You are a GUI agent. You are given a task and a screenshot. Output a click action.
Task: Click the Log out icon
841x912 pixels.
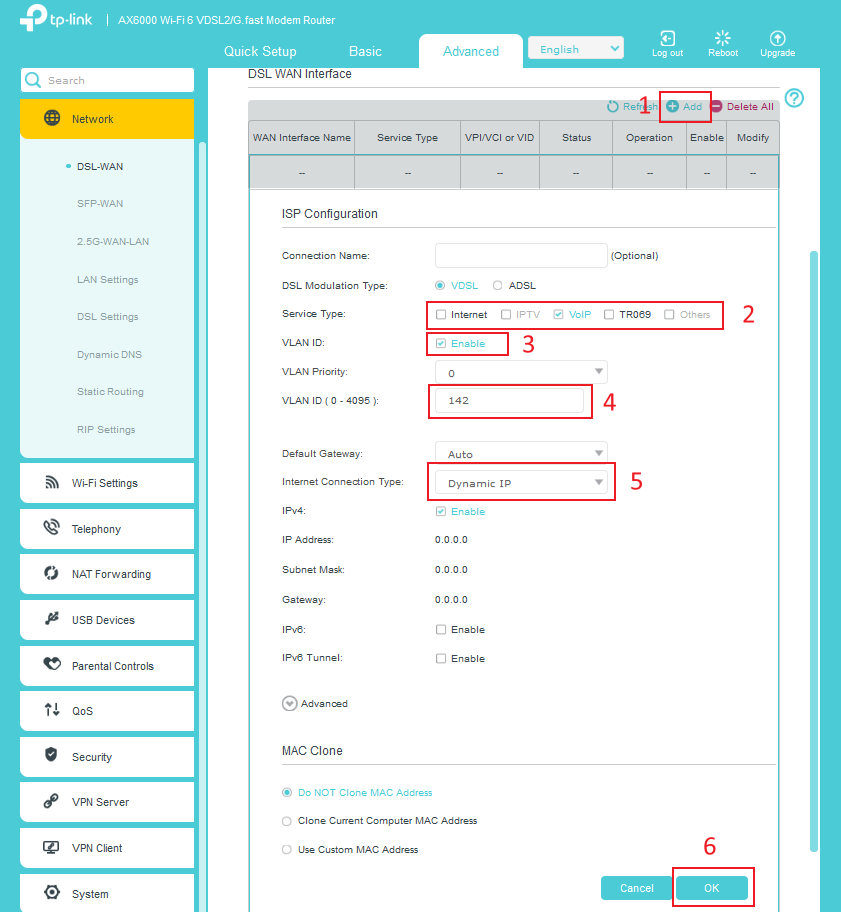tap(667, 40)
